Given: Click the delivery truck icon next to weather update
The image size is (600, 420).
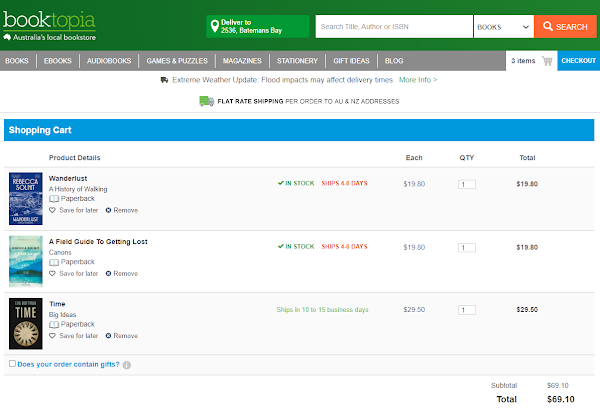Looking at the screenshot, I should point(164,80).
